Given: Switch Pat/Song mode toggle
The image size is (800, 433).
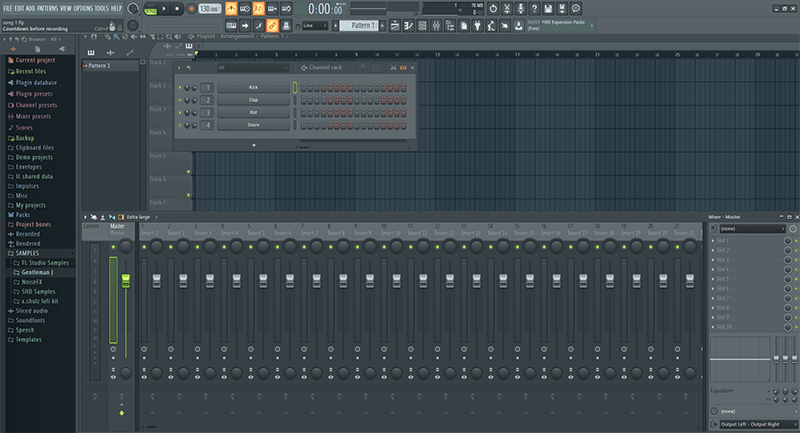Looking at the screenshot, I should [151, 9].
